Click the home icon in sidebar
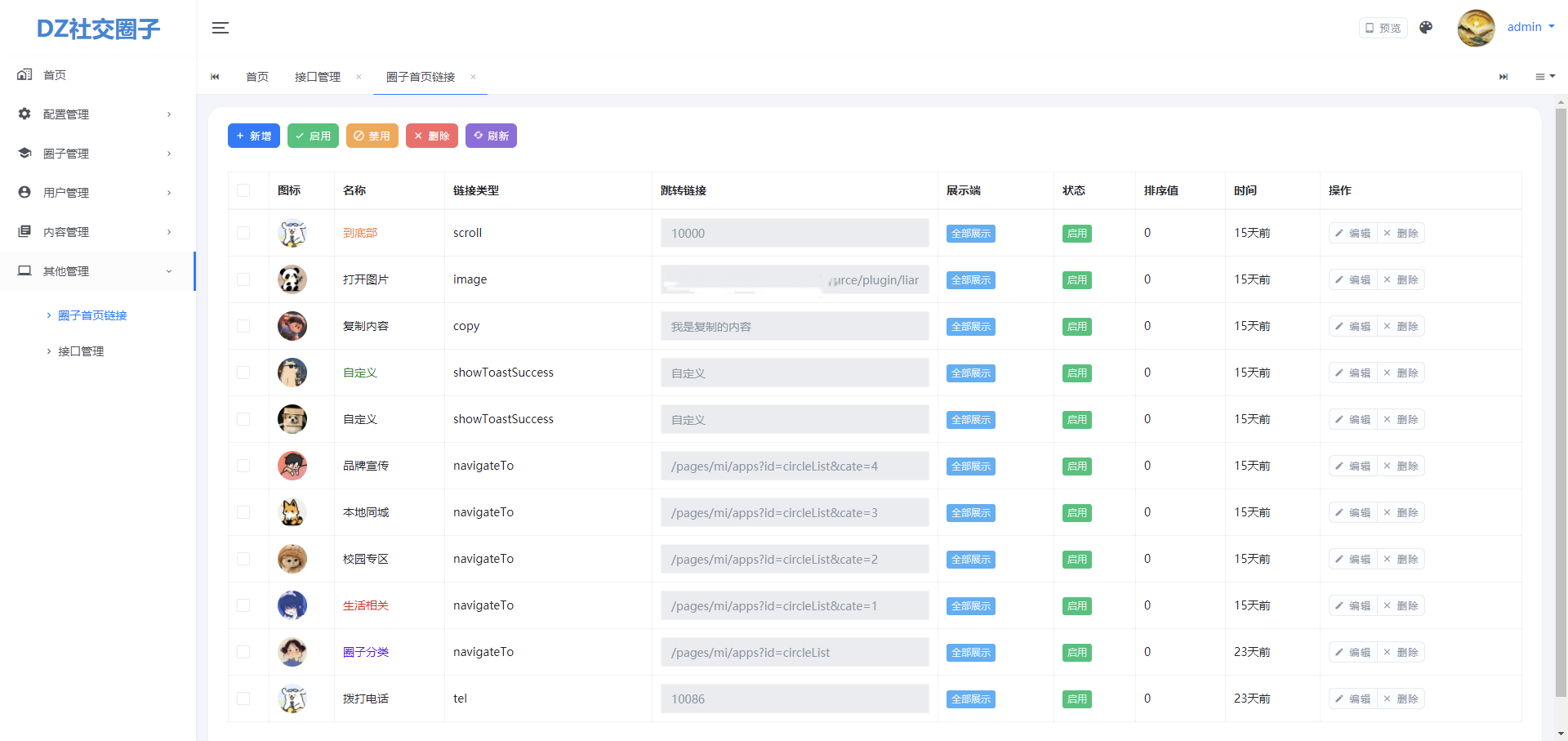 tap(24, 74)
